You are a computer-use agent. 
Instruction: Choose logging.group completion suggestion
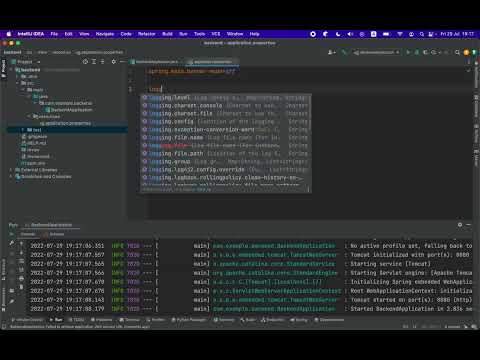226,162
